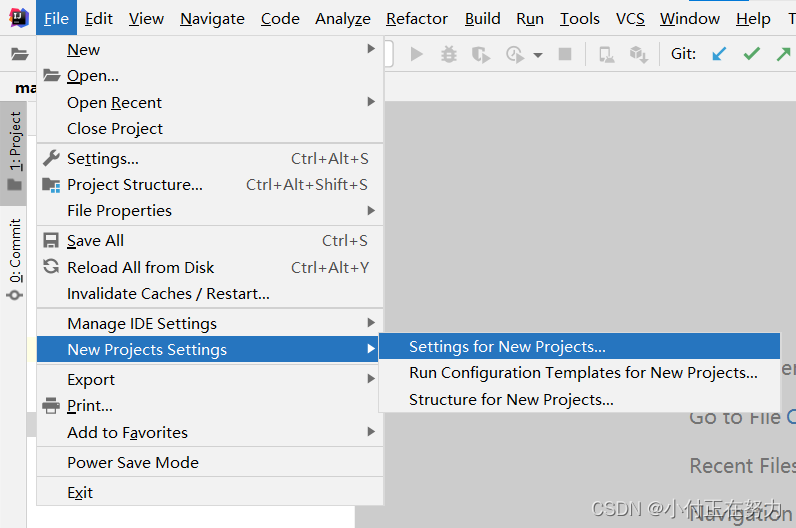Open the Navigate menu
This screenshot has height=528, width=796.
click(x=212, y=19)
